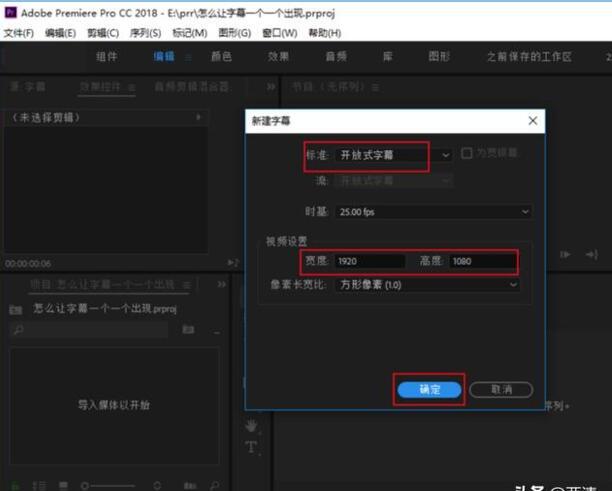This screenshot has height=491, width=612.
Task: Open the 标准 dropdown showing 开放式字幕
Action: 393,155
